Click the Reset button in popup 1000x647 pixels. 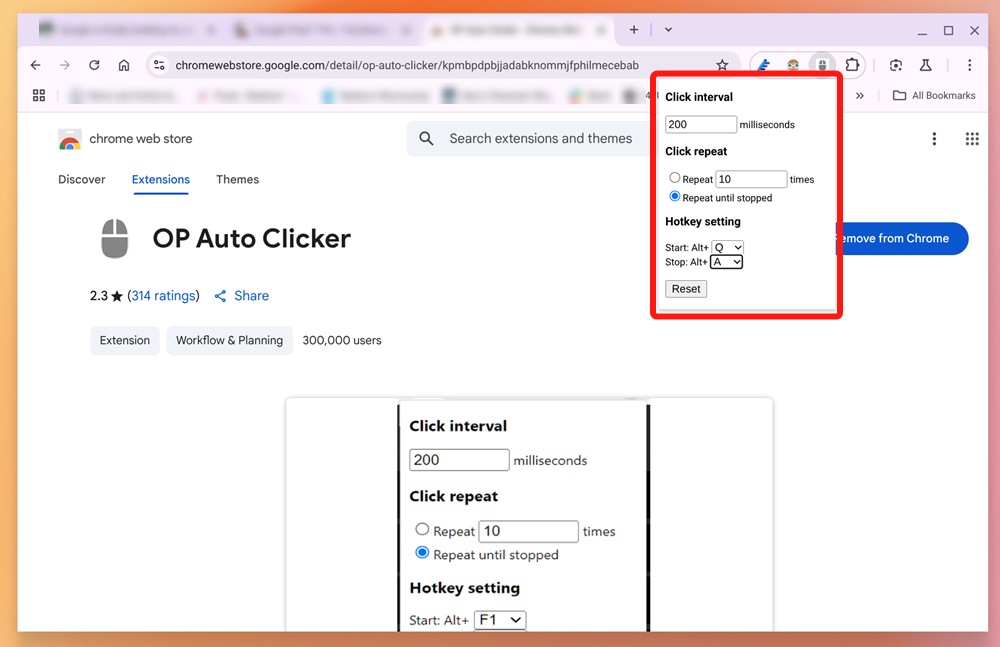[686, 289]
